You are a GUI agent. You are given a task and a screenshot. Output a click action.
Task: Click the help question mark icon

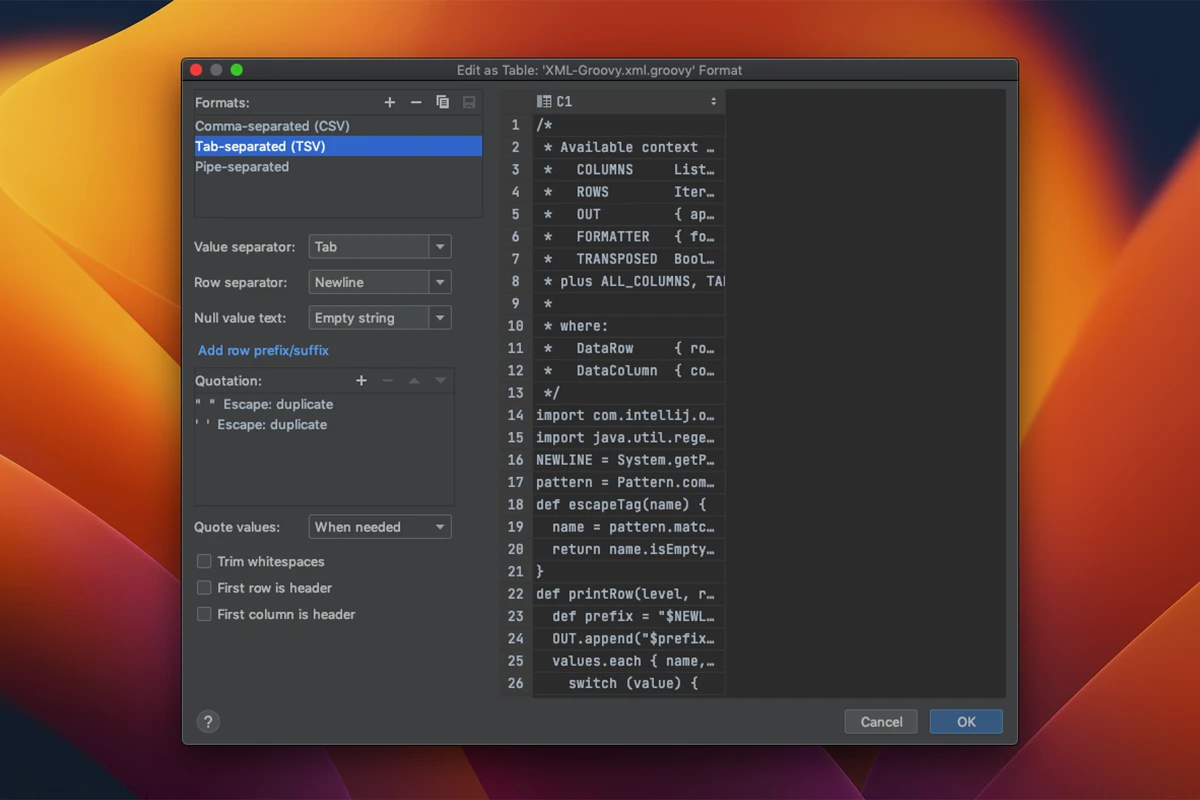208,722
